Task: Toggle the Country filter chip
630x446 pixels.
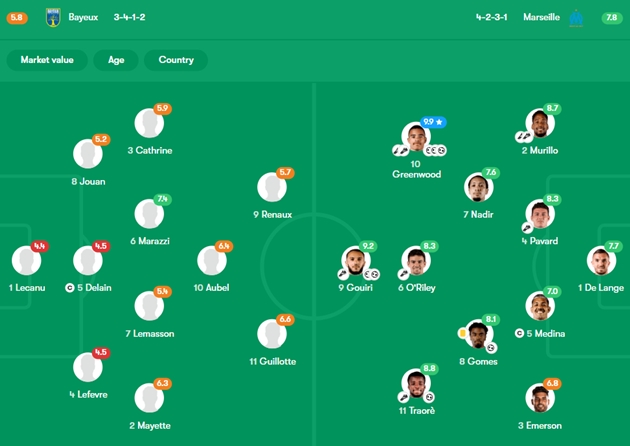Action: point(176,60)
